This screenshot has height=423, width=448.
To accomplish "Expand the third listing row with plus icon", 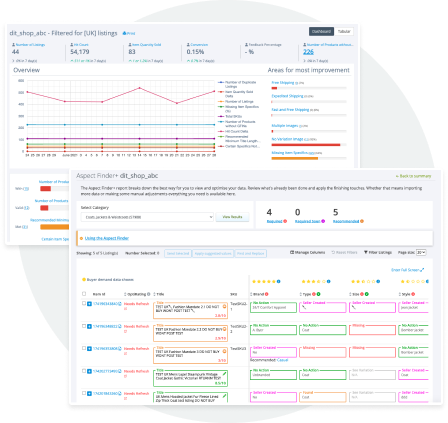I will click(89, 349).
